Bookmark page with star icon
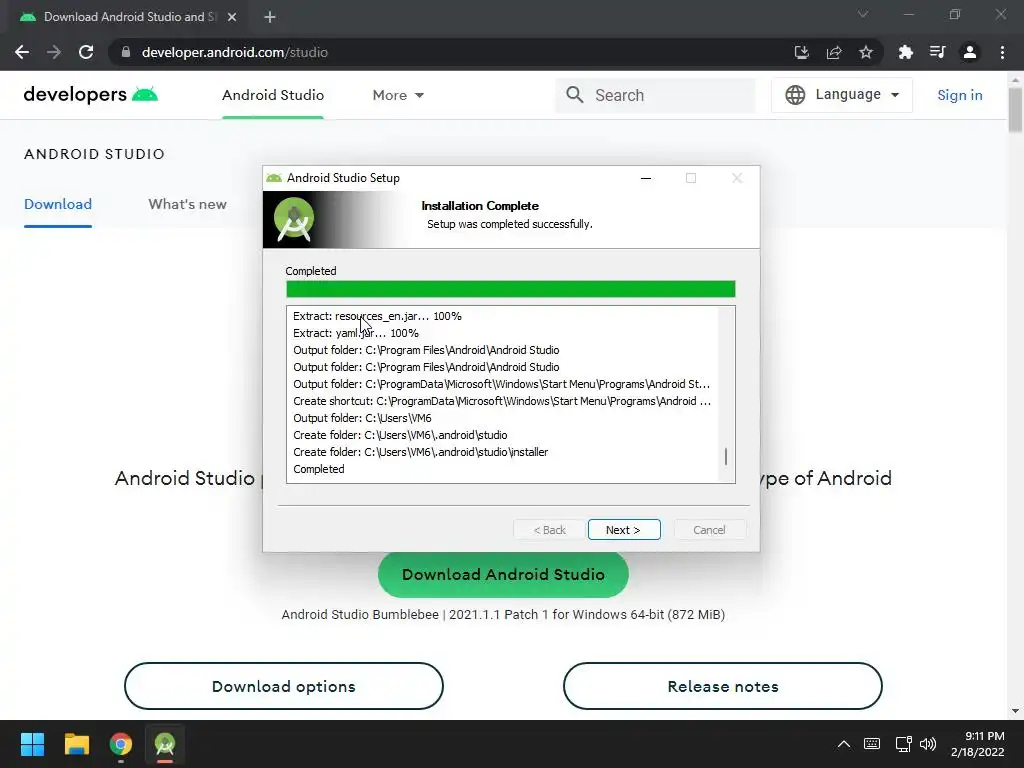Viewport: 1024px width, 768px height. [x=866, y=52]
